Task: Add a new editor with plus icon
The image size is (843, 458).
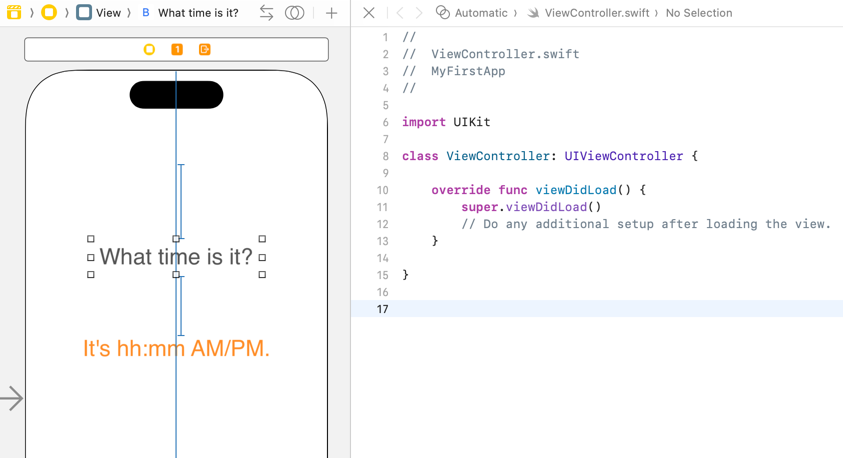Action: [331, 13]
